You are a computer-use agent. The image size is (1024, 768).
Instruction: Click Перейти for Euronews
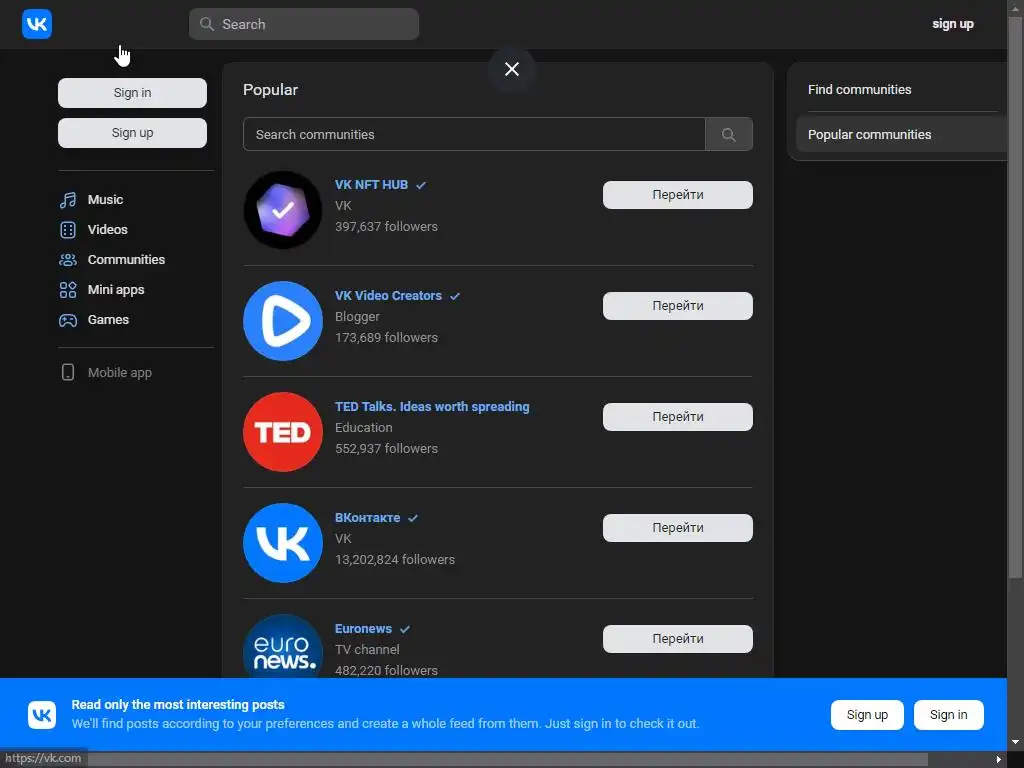(x=678, y=639)
